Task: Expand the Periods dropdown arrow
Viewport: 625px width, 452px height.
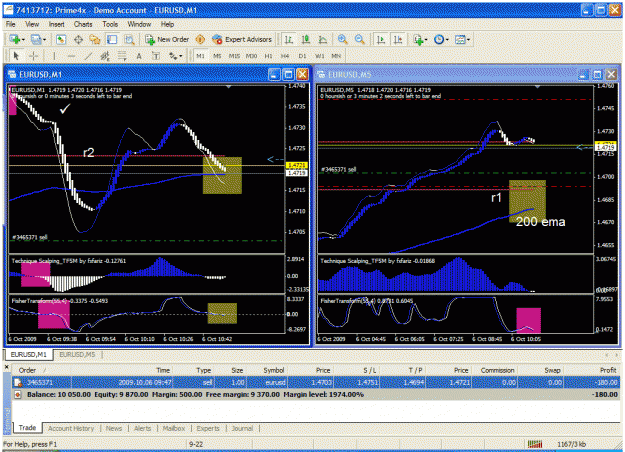Action: click(447, 40)
